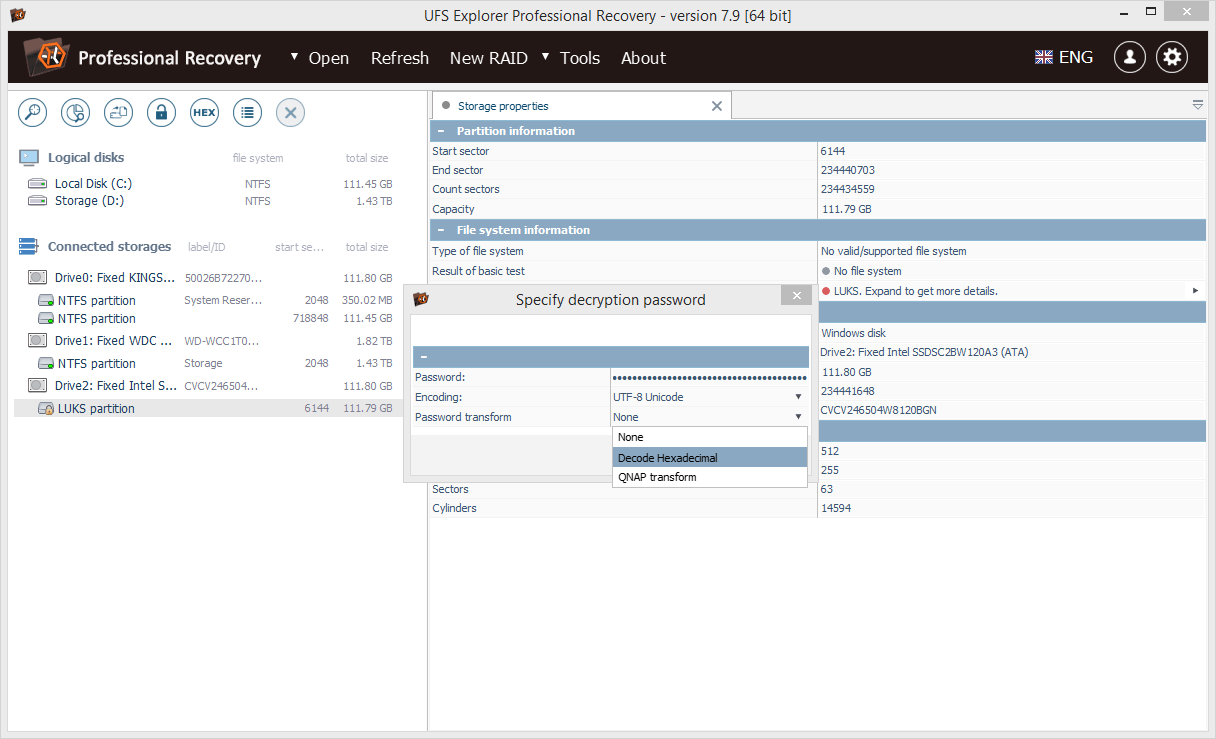1216x739 pixels.
Task: Open the tab list dropdown arrow
Action: [x=1198, y=105]
